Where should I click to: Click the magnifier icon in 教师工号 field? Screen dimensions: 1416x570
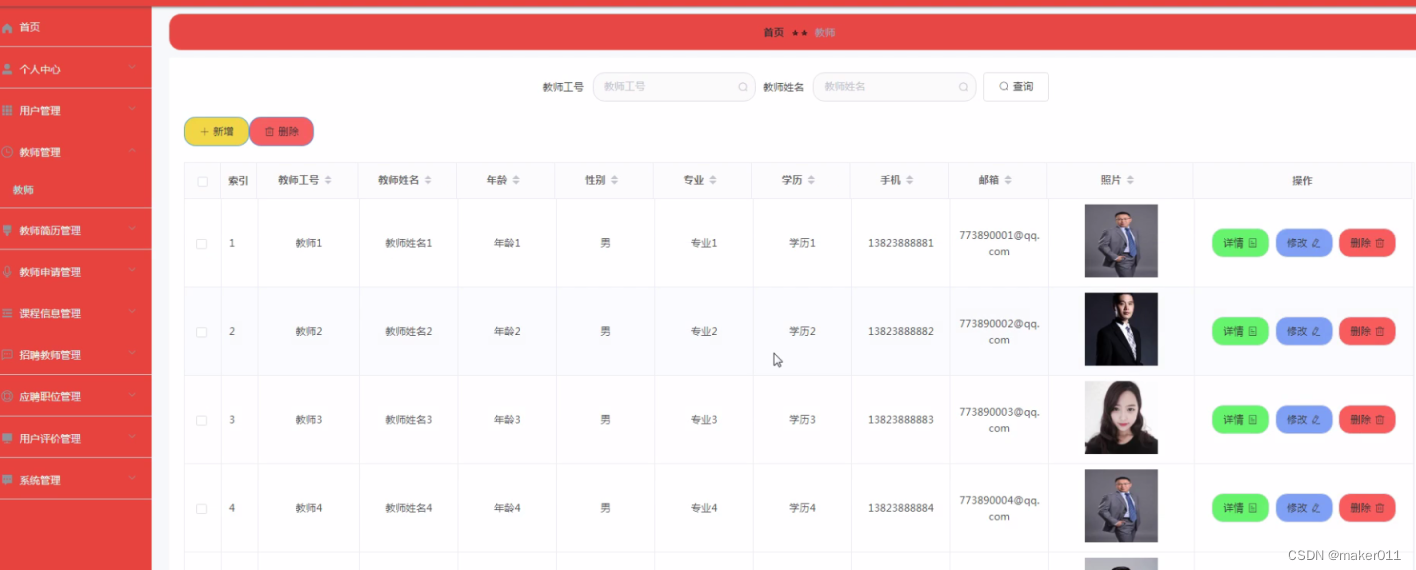click(743, 87)
